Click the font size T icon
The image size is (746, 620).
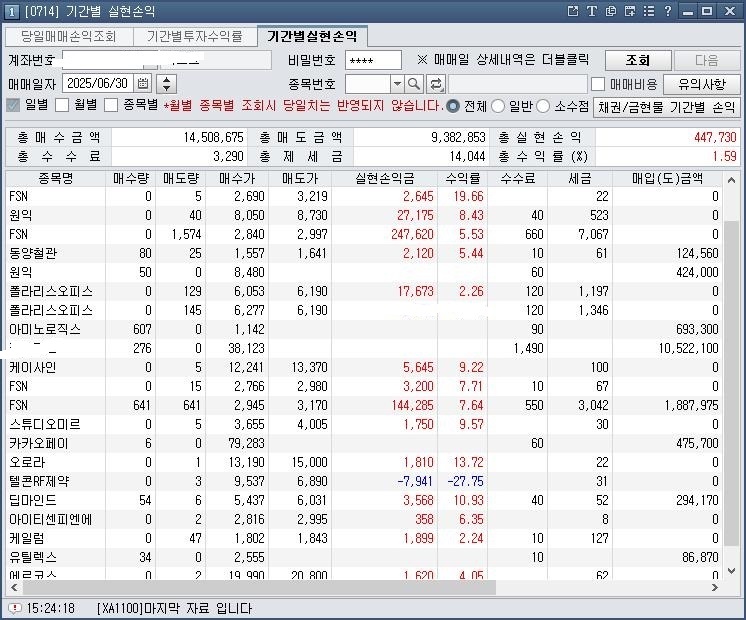(591, 11)
